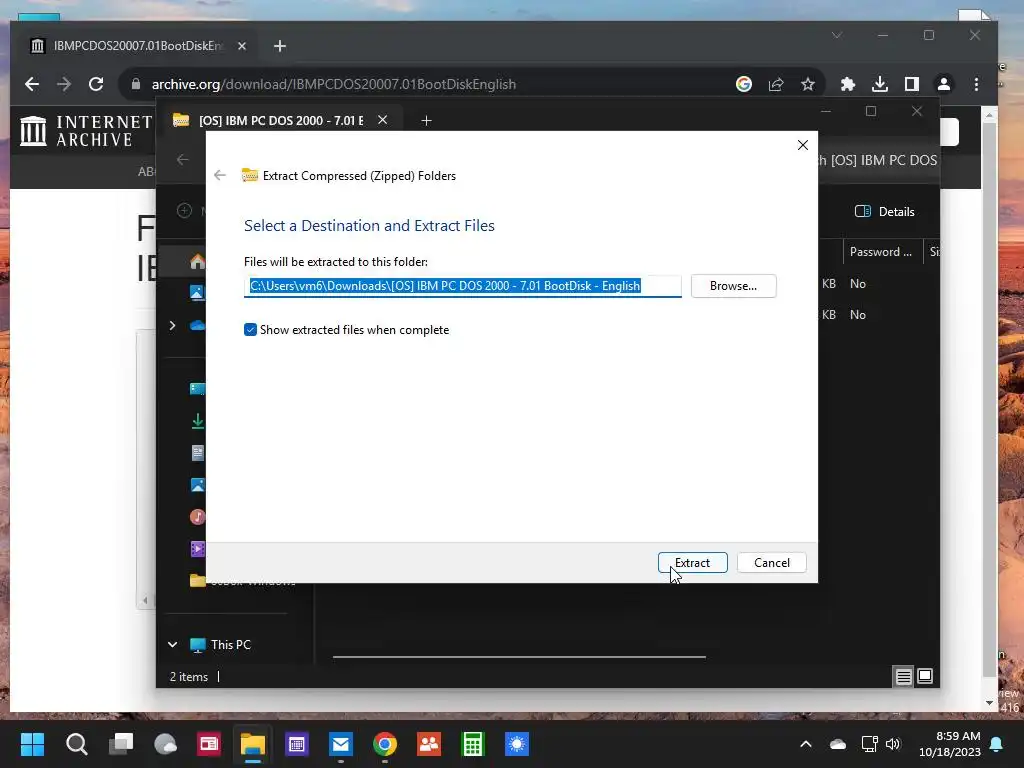Reload the archive.org page

click(x=96, y=84)
